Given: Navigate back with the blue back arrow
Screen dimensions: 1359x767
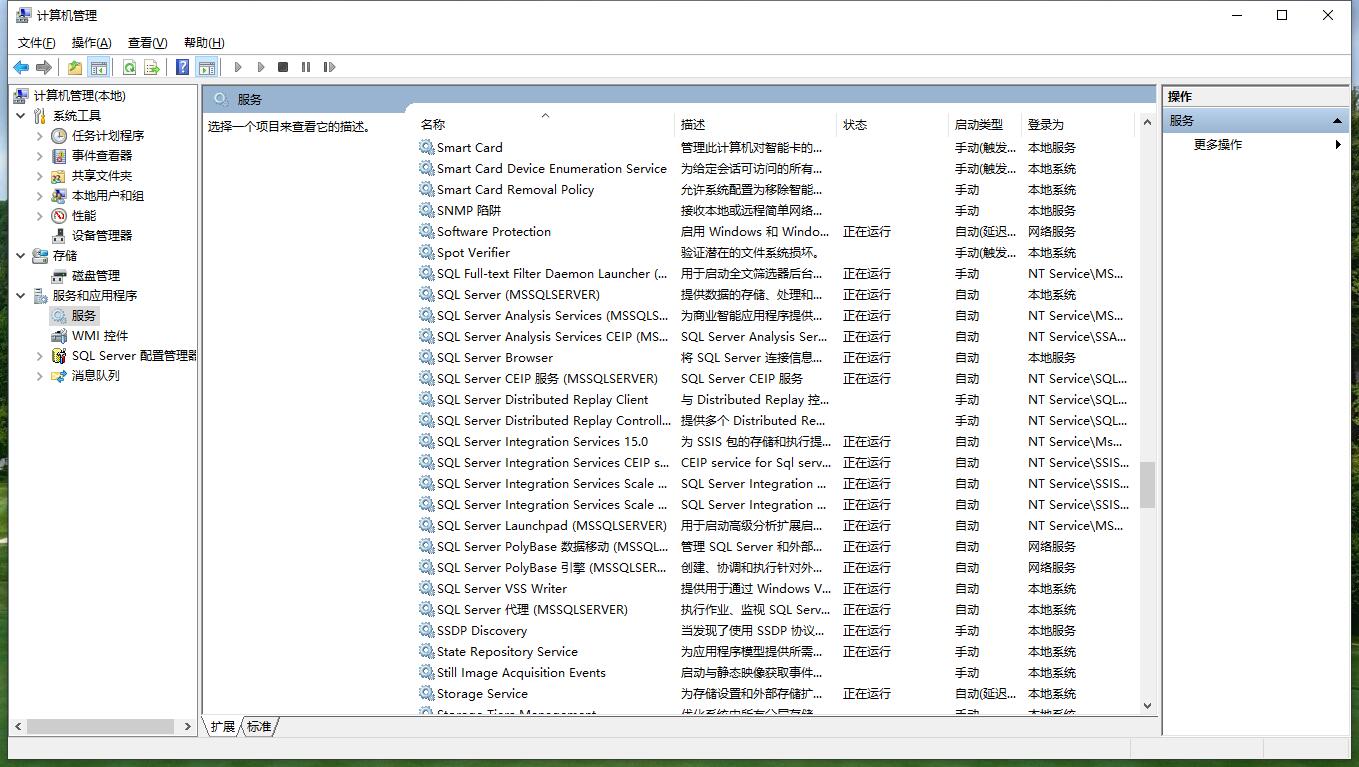Looking at the screenshot, I should (x=22, y=66).
